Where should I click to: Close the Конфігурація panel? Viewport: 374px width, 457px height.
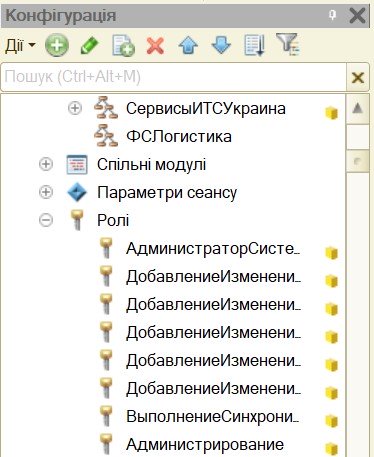tap(357, 15)
